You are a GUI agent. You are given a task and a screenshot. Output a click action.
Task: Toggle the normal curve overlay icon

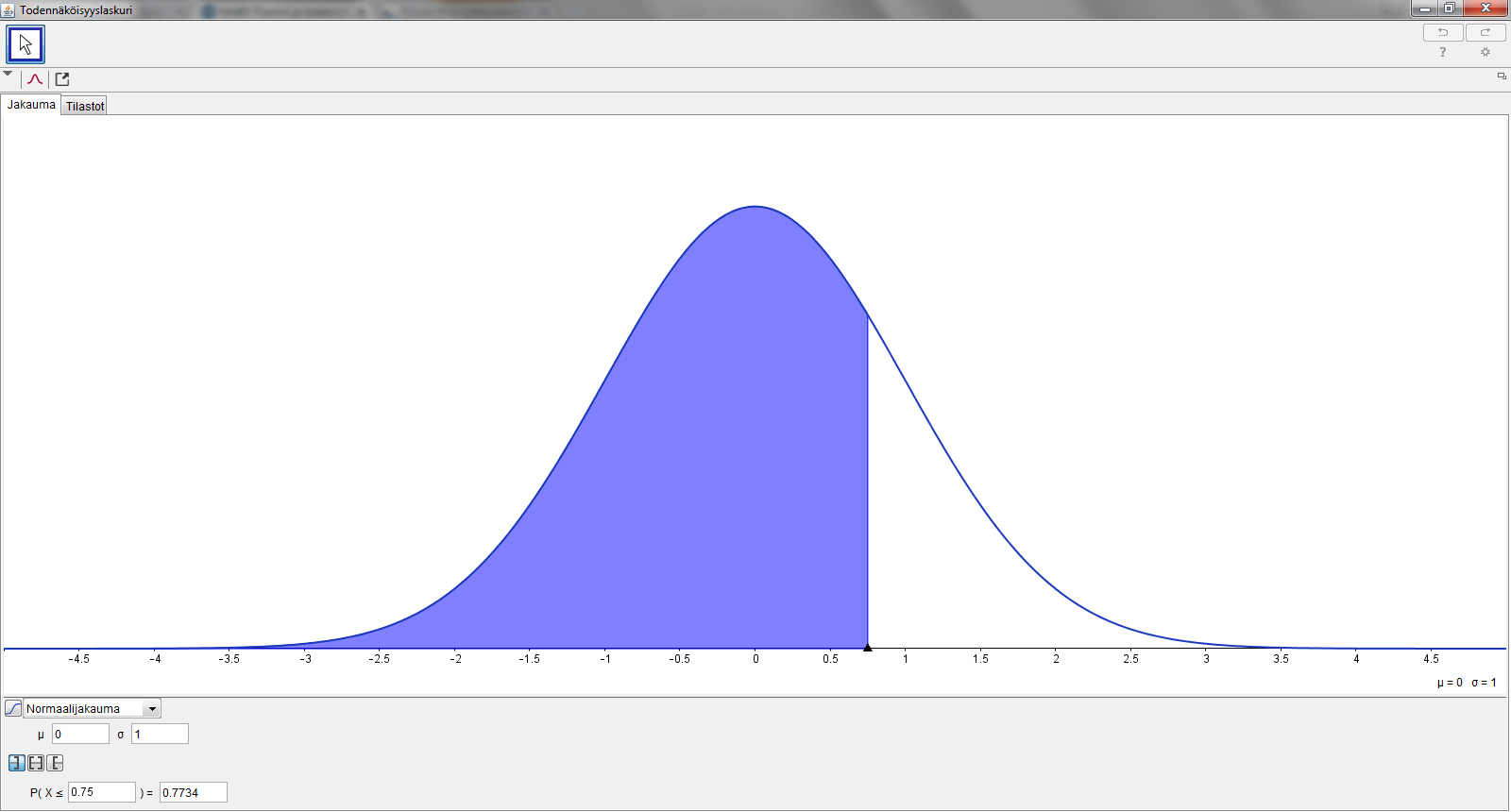(35, 79)
